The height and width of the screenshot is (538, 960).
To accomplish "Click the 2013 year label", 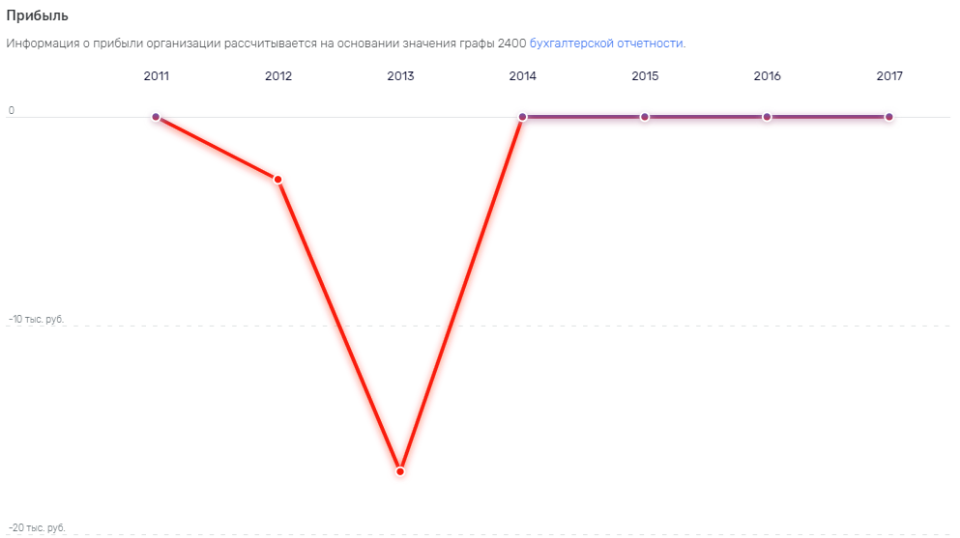I will tap(400, 76).
